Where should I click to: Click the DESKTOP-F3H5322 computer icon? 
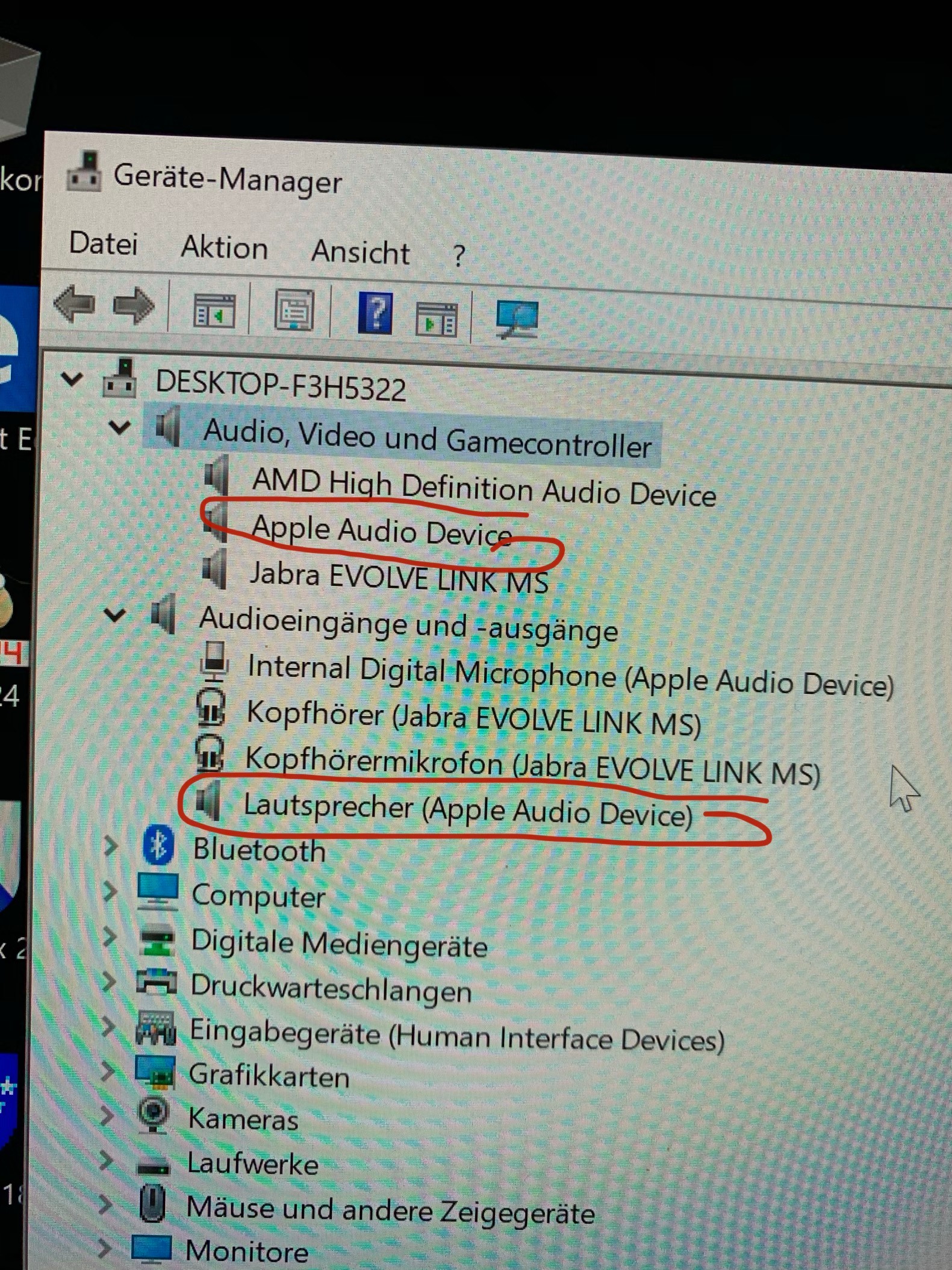pos(119,378)
